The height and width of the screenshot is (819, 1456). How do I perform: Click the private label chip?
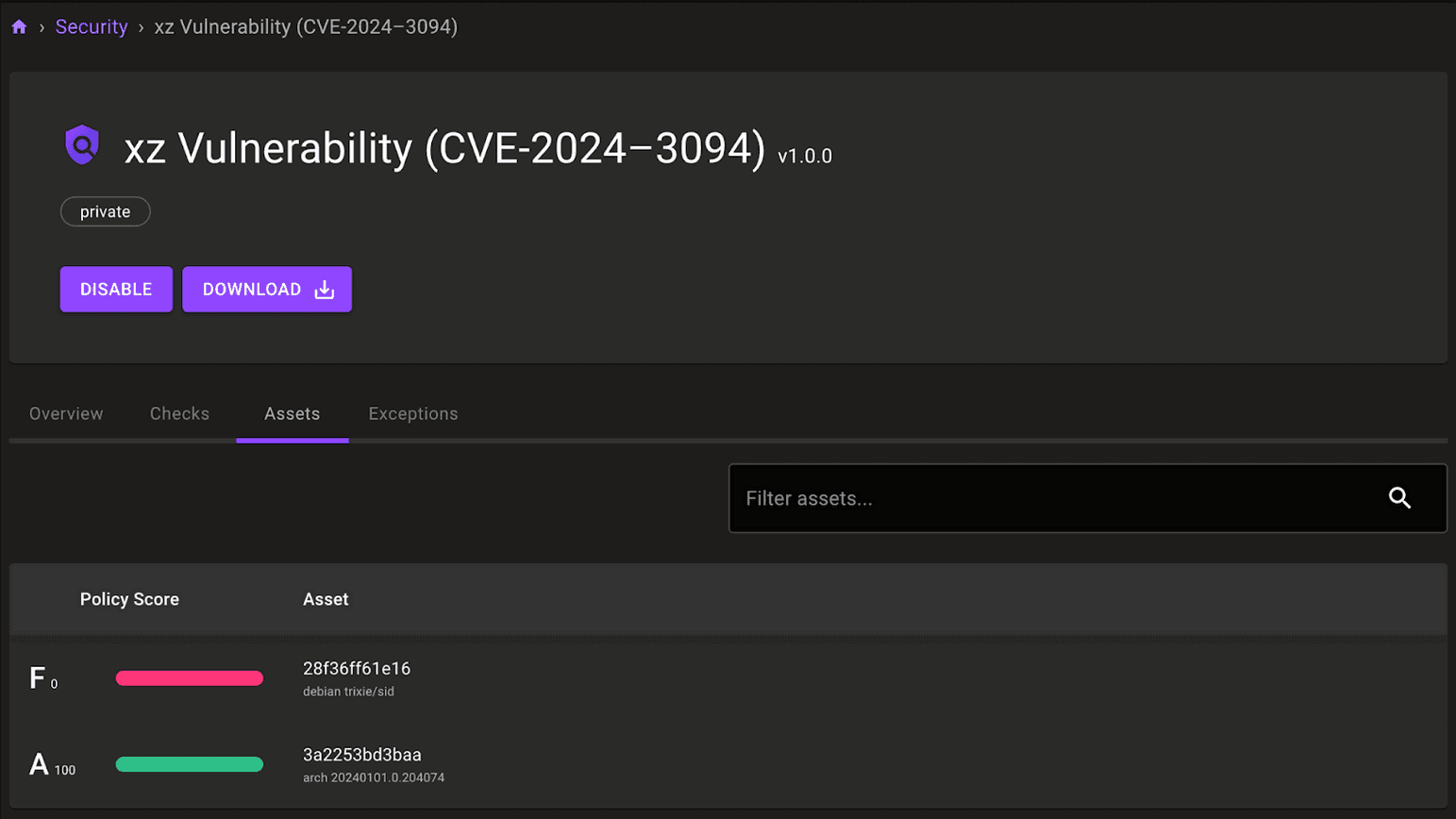click(105, 211)
